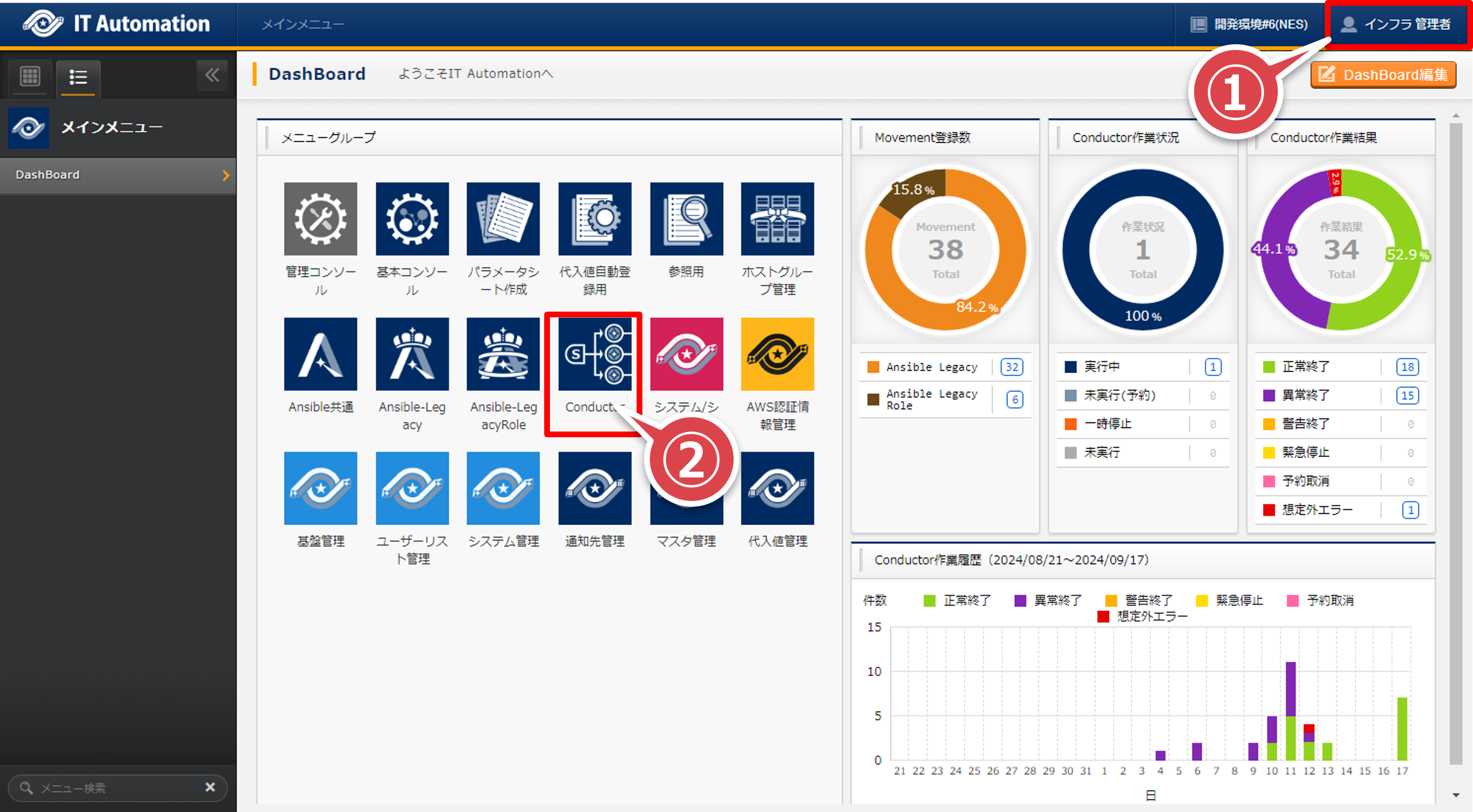
Task: Switch sidebar to grid view mode
Action: pos(30,76)
